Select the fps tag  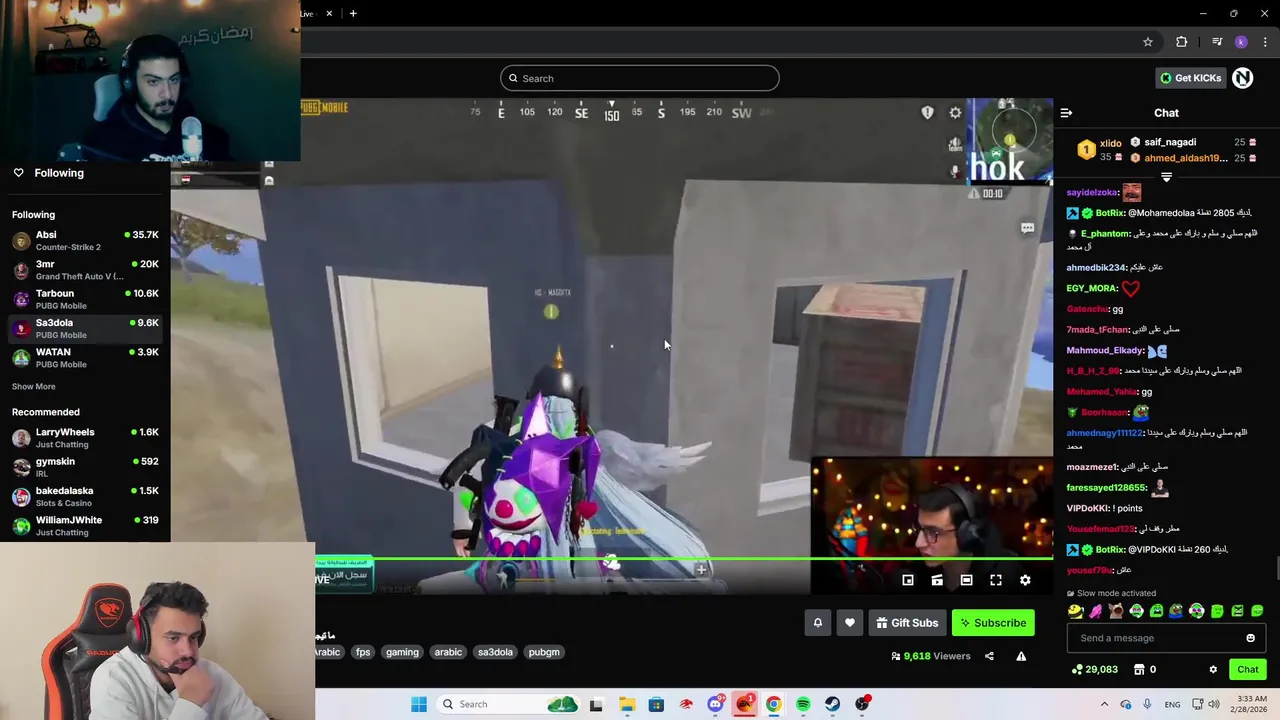coord(363,652)
